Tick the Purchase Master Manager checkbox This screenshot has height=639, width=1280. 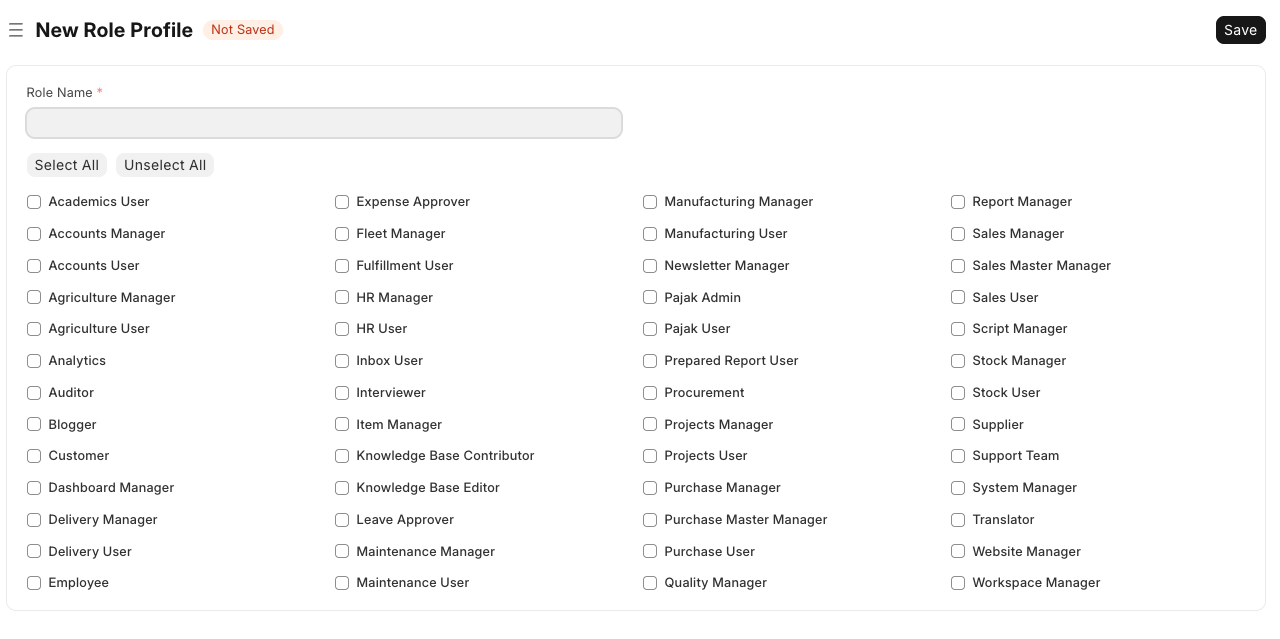tap(650, 520)
